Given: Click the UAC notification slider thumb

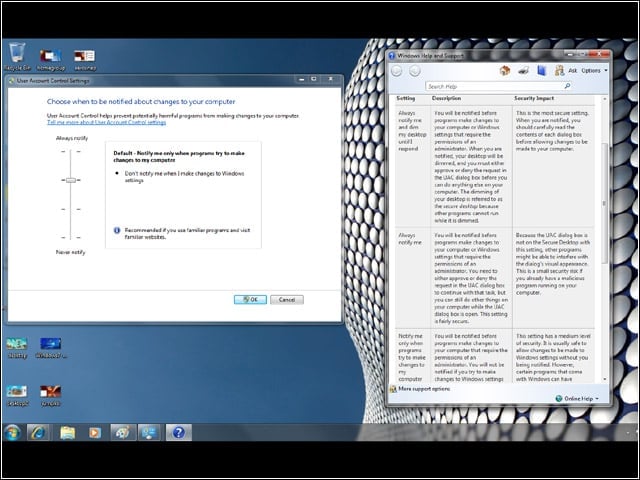Looking at the screenshot, I should pyautogui.click(x=71, y=180).
